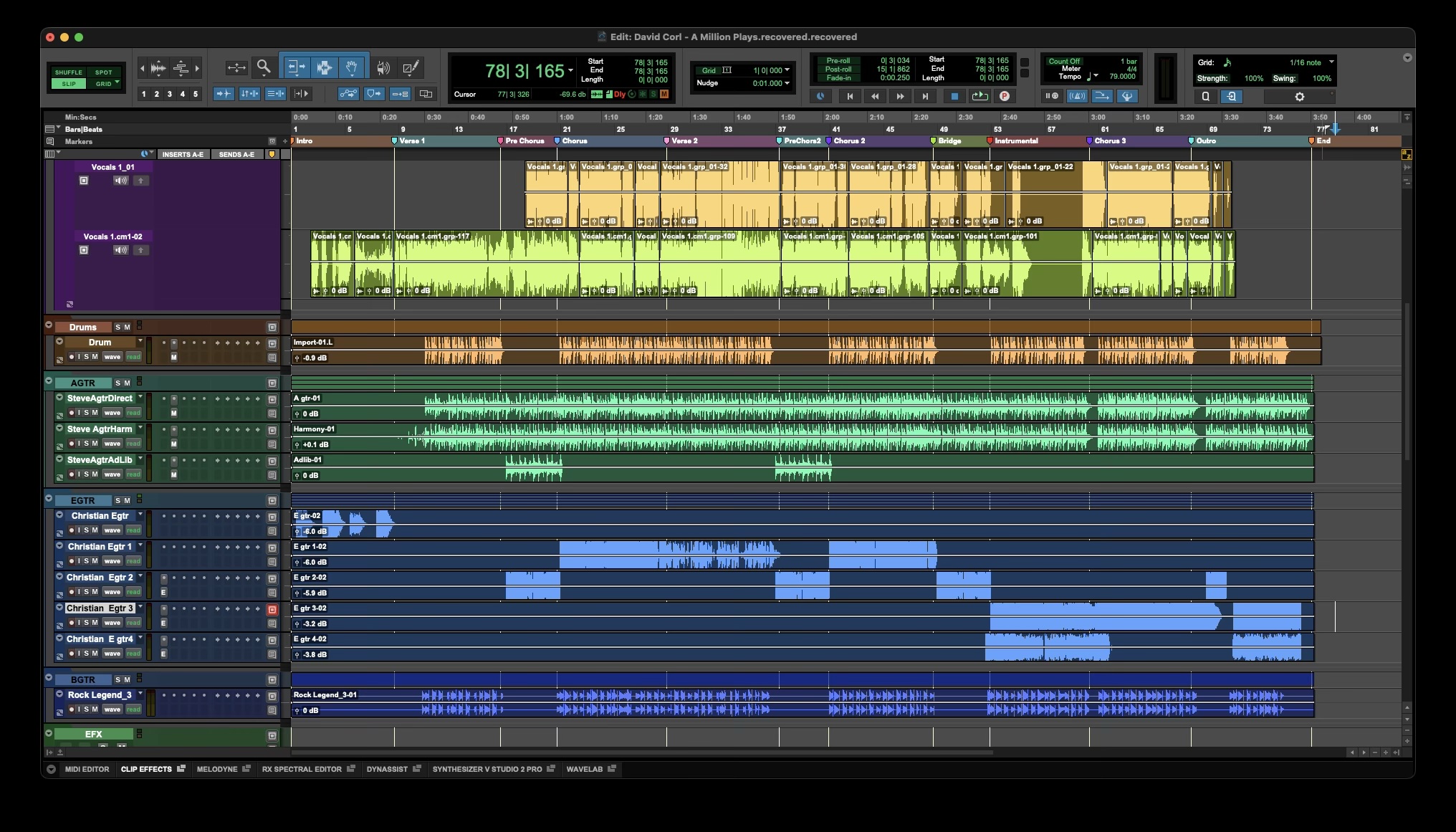Select the Trim tool
Viewport: 1456px width, 832px height.
click(295, 67)
